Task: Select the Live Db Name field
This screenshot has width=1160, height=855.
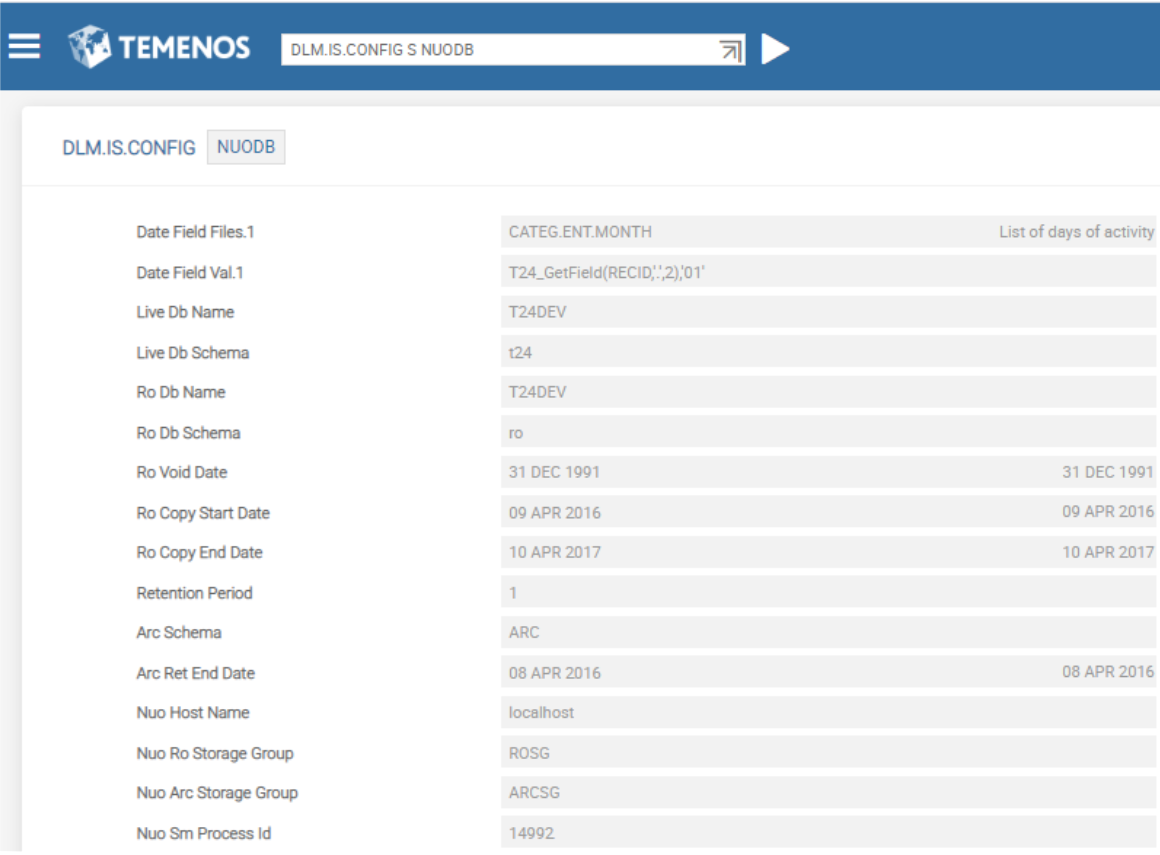Action: [x=827, y=312]
